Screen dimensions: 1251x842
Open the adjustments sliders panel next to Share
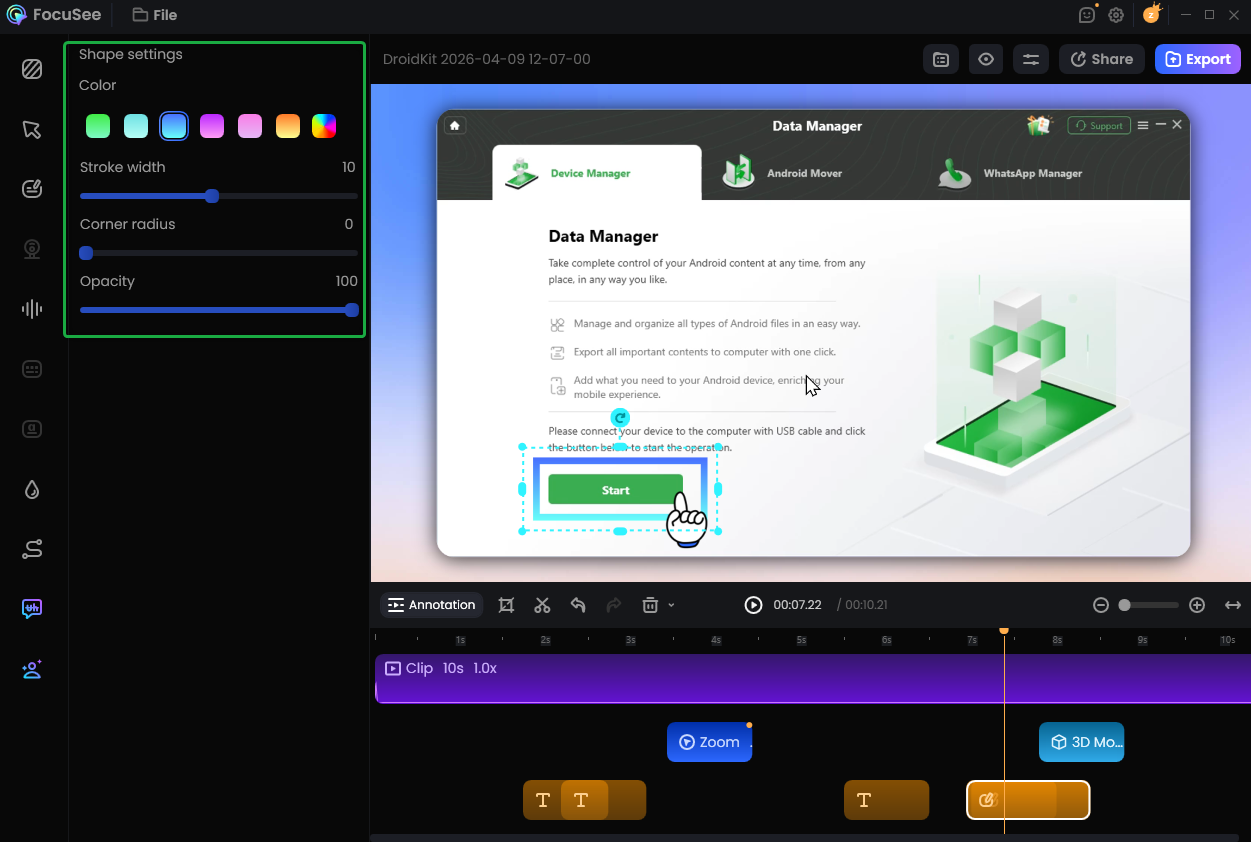1030,59
